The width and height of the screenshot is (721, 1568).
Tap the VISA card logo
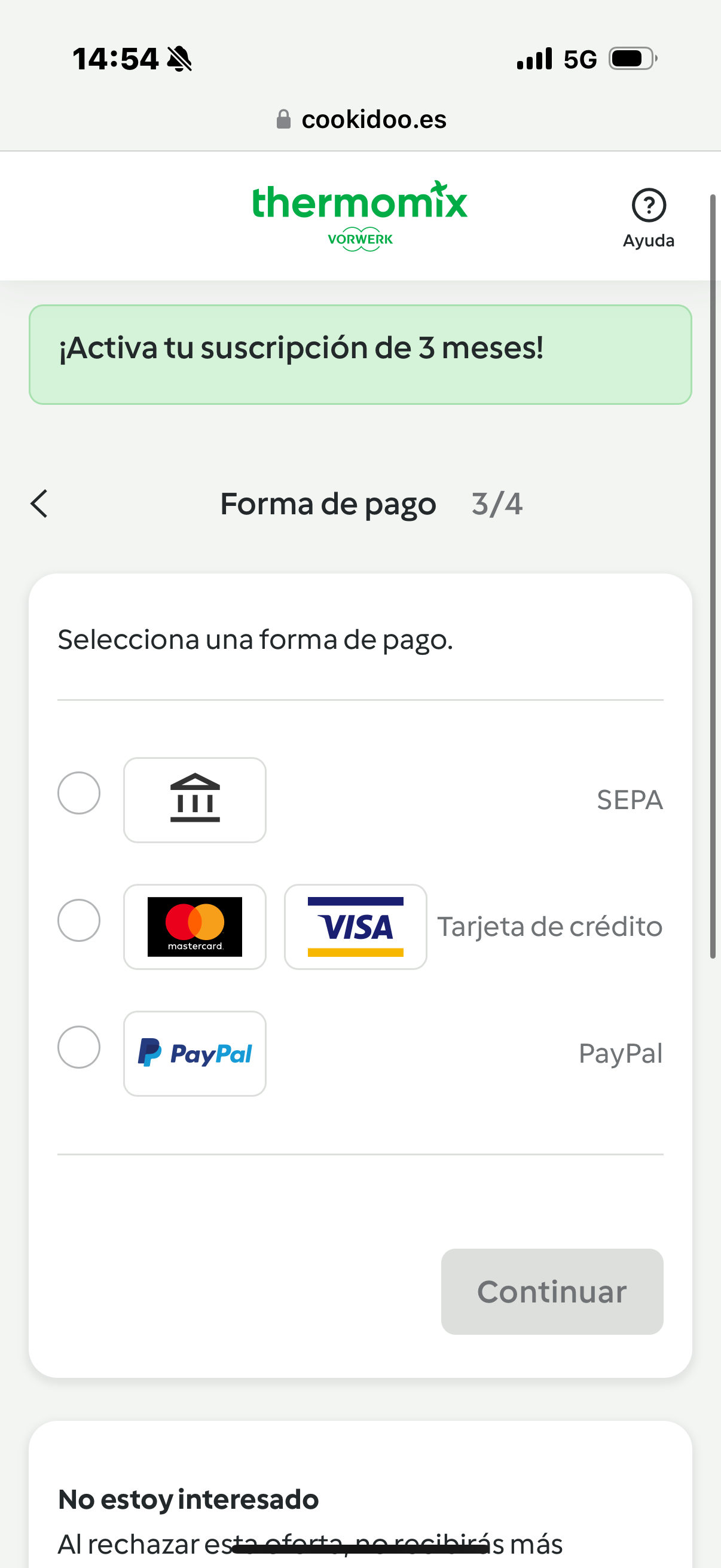tap(355, 926)
